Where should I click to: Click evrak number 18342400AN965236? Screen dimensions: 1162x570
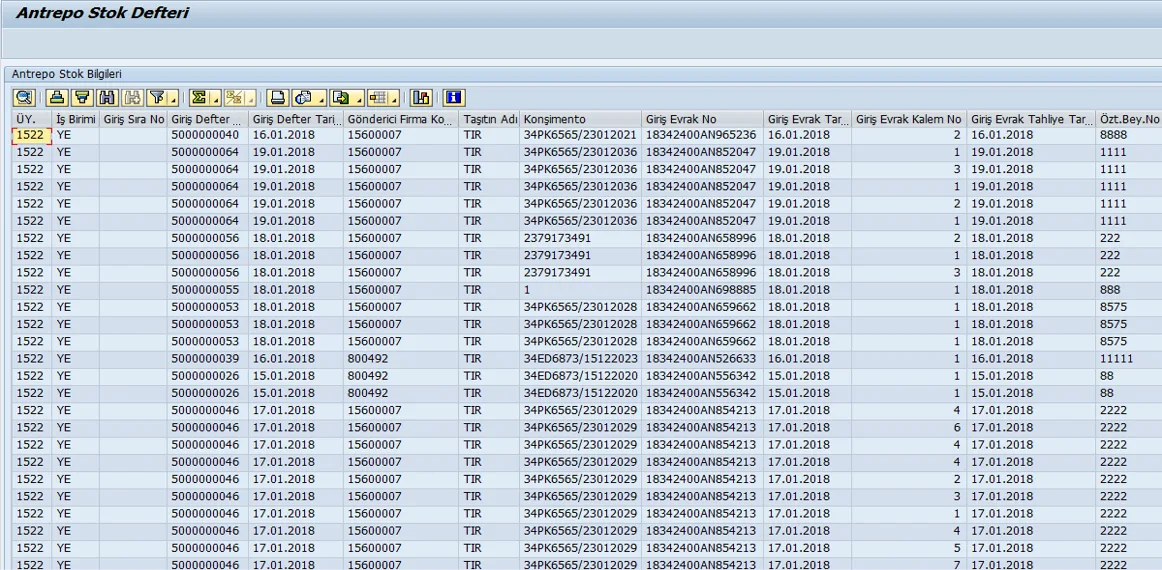coord(703,135)
